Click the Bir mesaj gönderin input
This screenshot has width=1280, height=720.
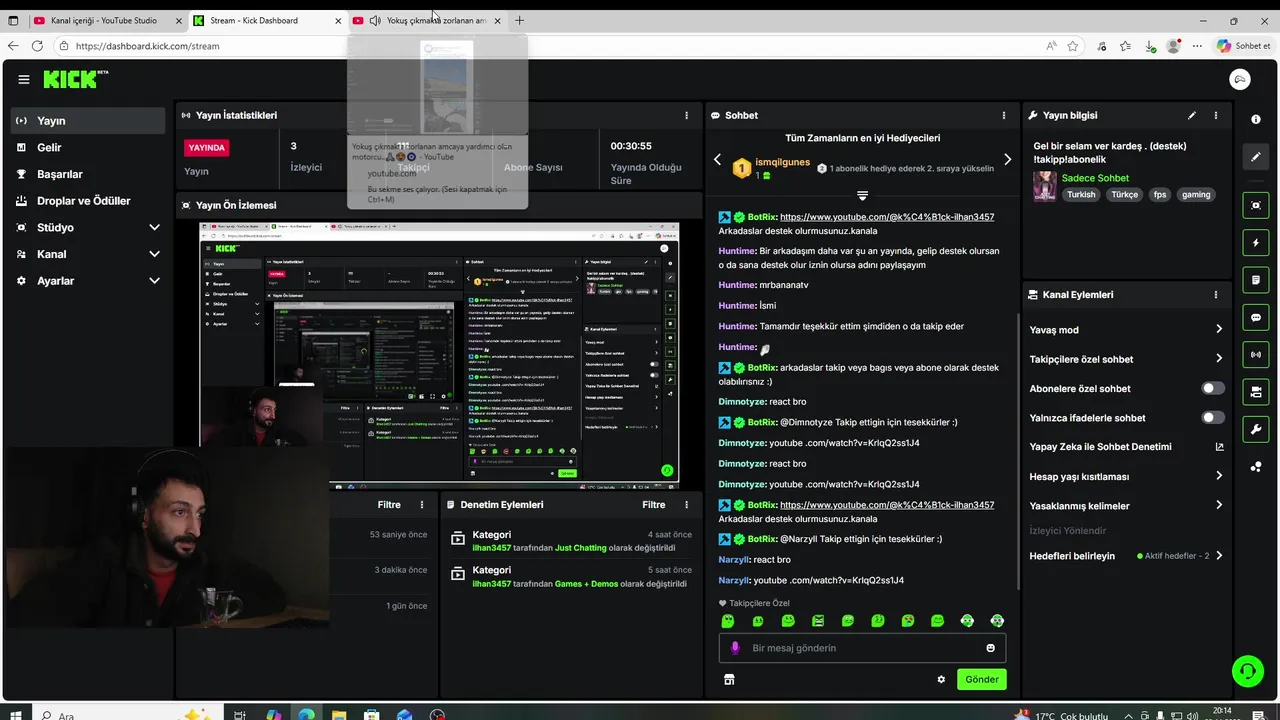(862, 648)
